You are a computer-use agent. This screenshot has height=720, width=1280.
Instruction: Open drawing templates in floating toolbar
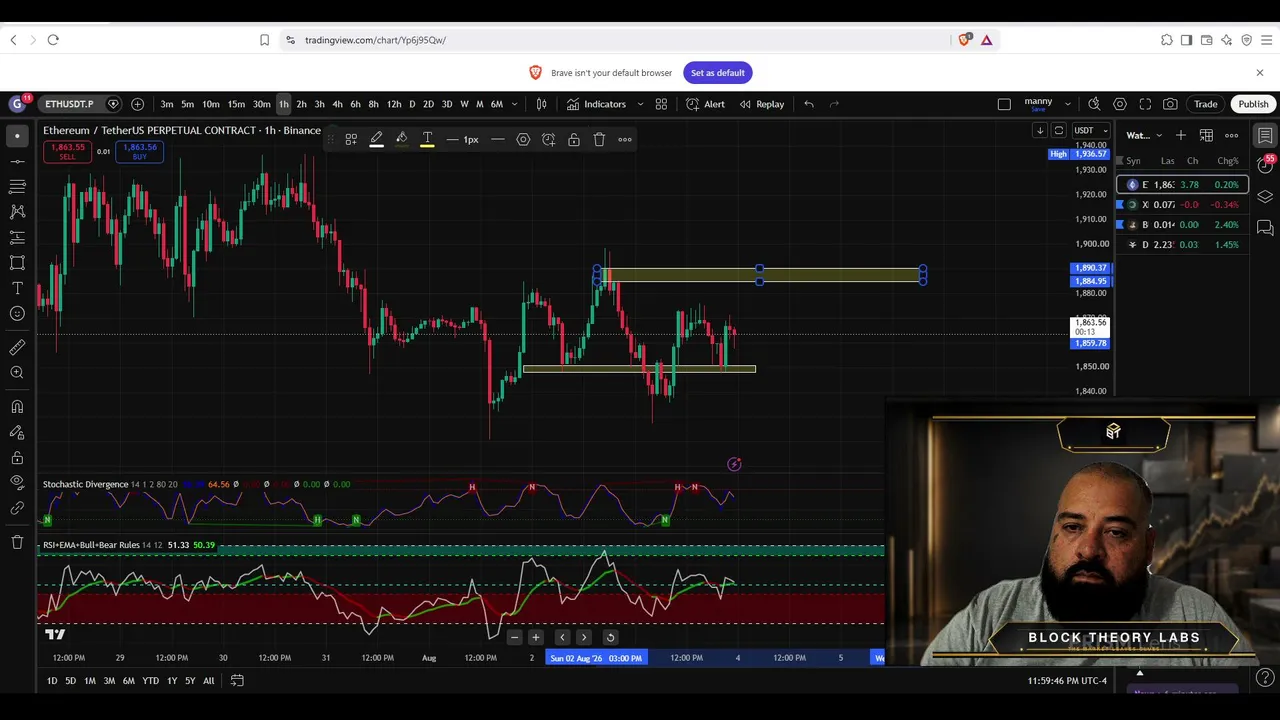351,139
